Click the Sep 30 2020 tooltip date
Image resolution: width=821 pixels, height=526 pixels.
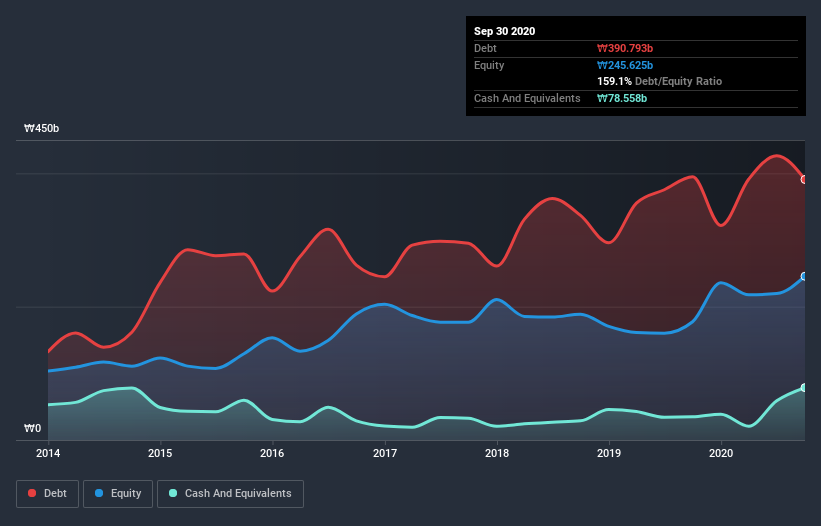(x=505, y=31)
